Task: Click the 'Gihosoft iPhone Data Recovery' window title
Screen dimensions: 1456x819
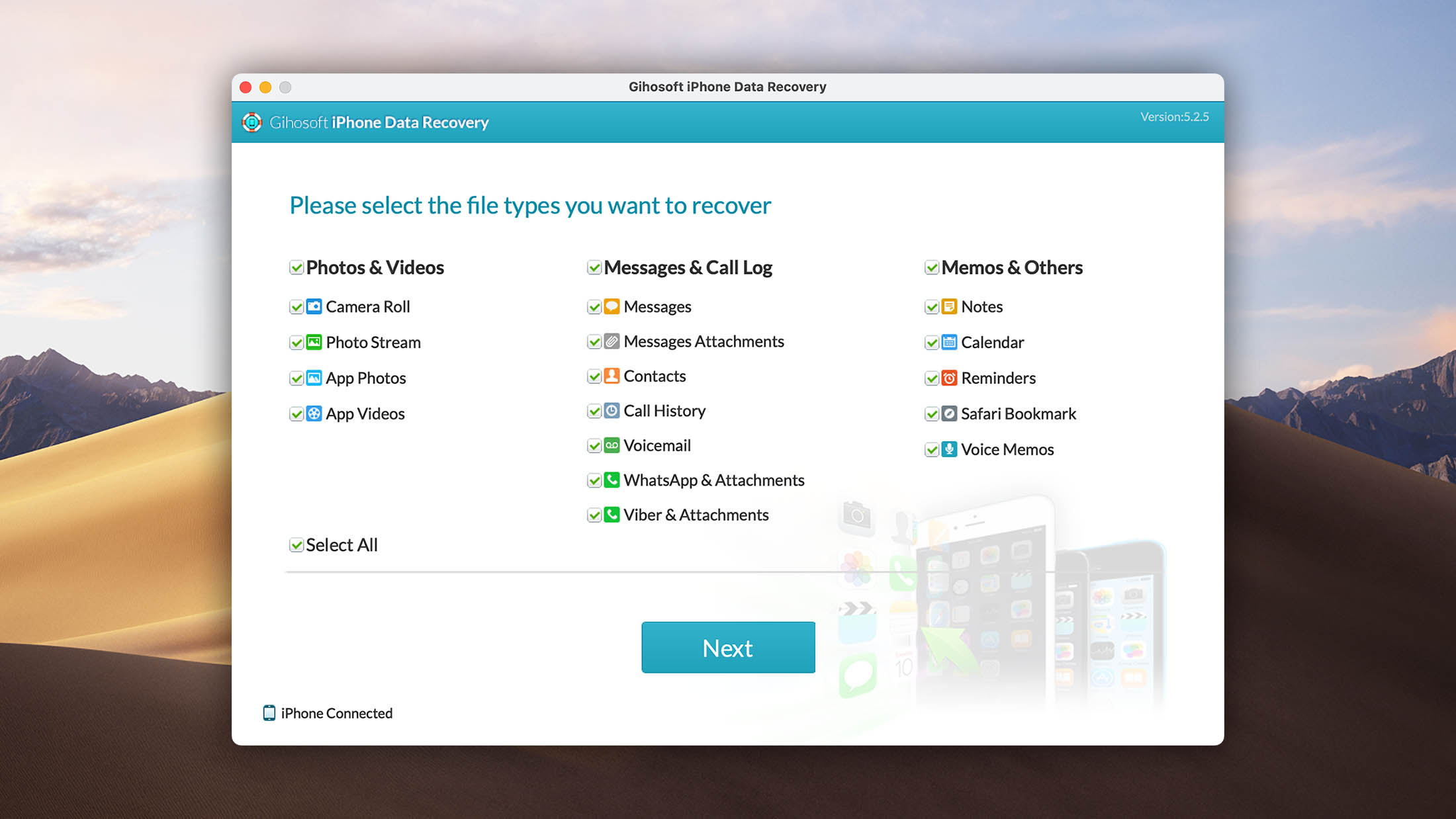Action: point(727,87)
